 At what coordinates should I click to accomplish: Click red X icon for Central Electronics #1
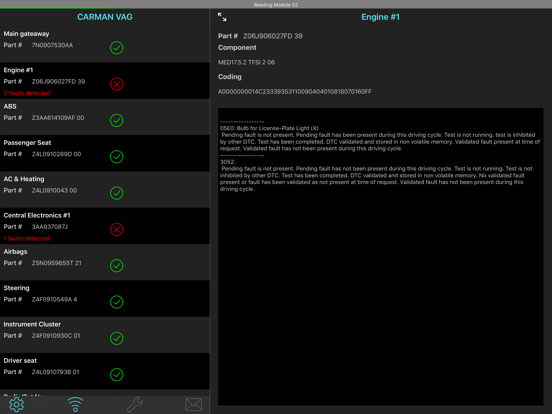117,229
